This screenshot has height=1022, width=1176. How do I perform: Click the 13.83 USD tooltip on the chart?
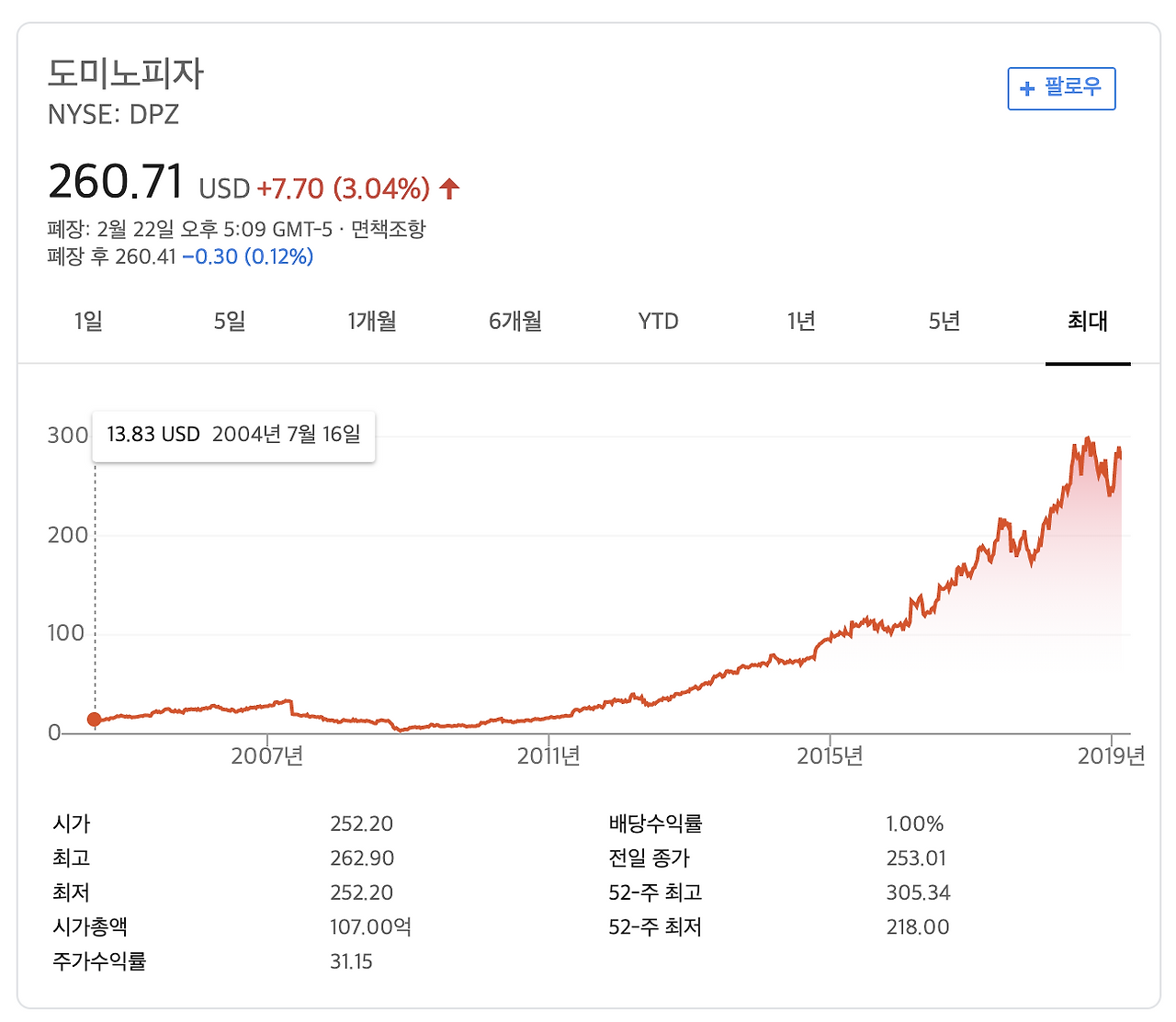[233, 434]
